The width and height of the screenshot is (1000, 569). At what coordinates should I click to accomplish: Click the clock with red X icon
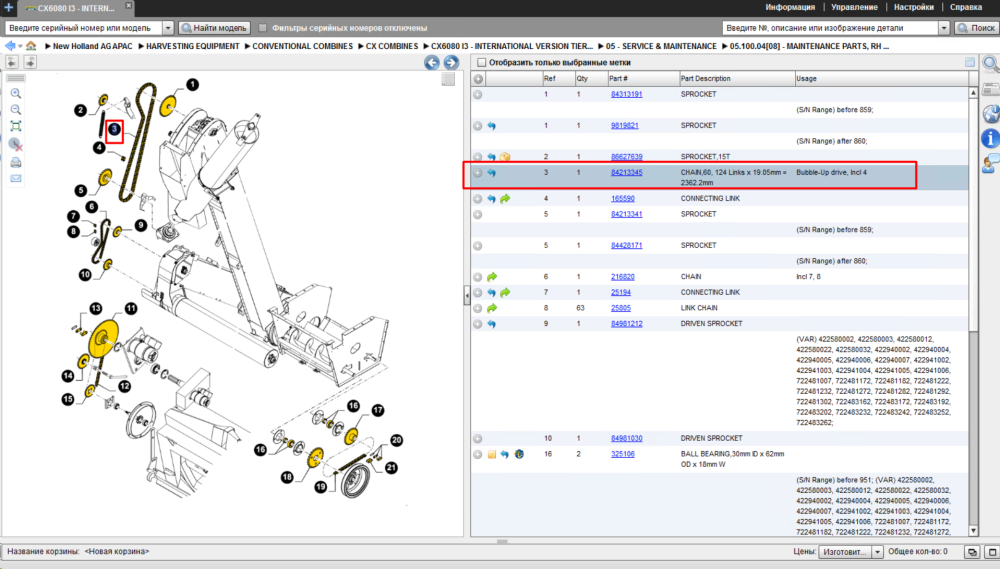pyautogui.click(x=16, y=144)
